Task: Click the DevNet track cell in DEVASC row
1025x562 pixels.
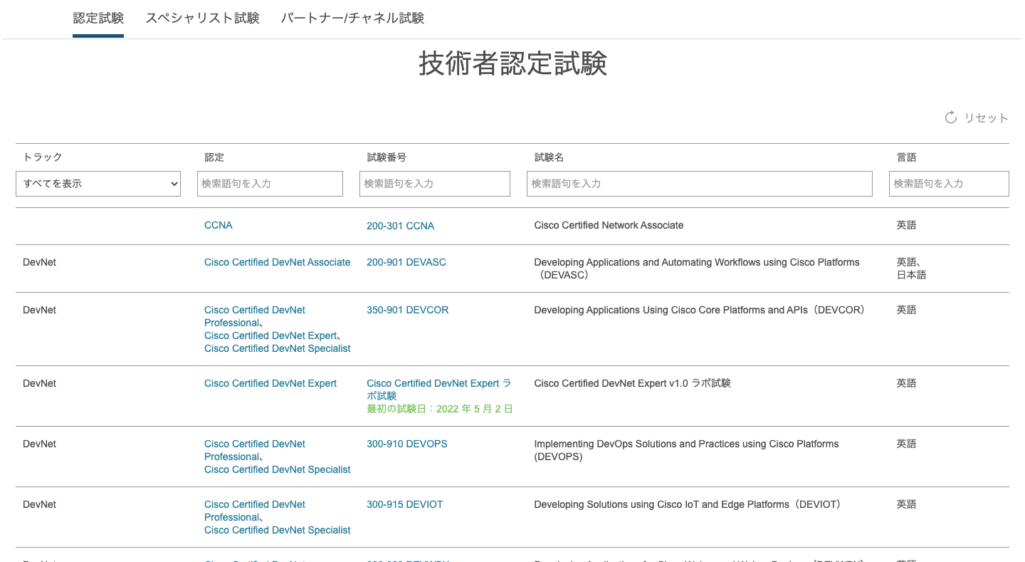Action: click(39, 262)
